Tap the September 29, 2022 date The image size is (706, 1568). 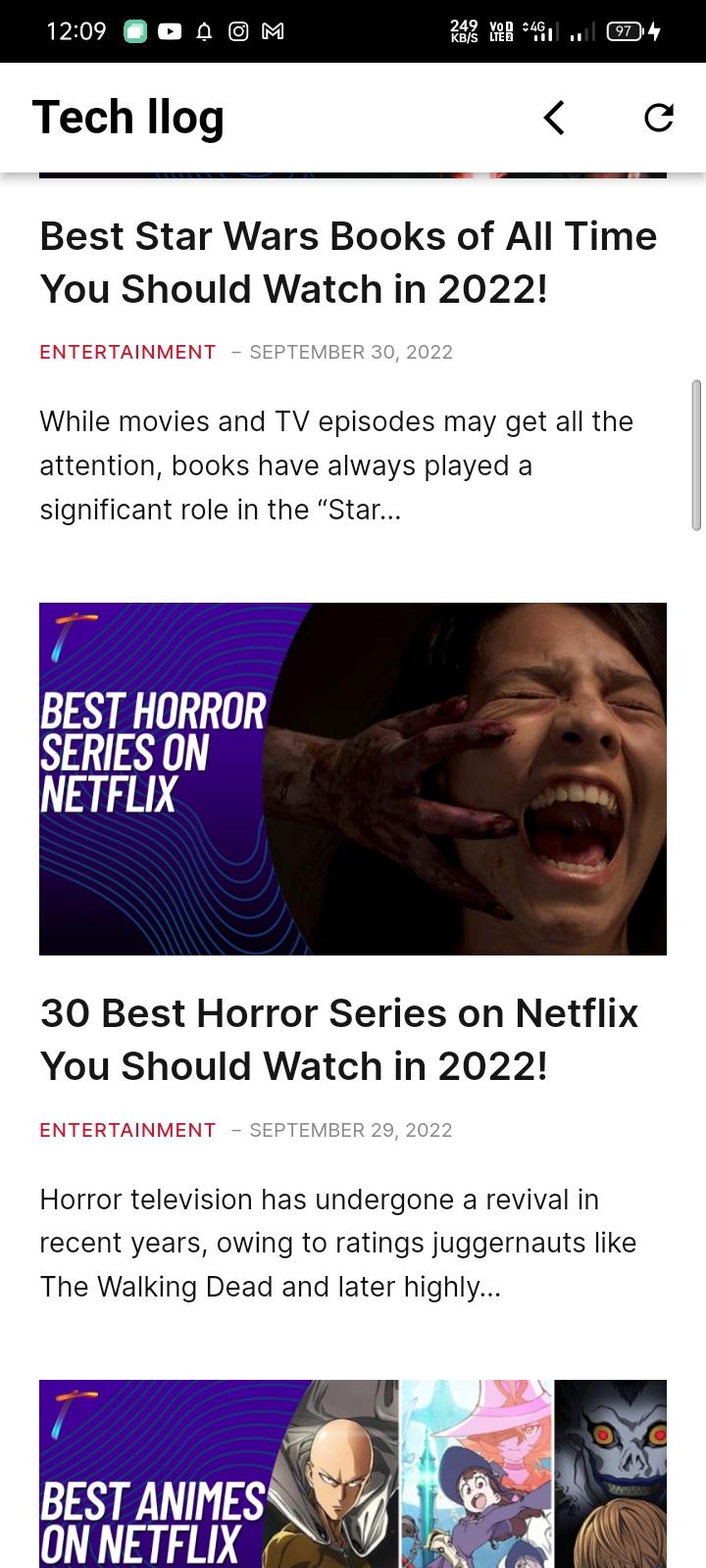click(x=351, y=1130)
